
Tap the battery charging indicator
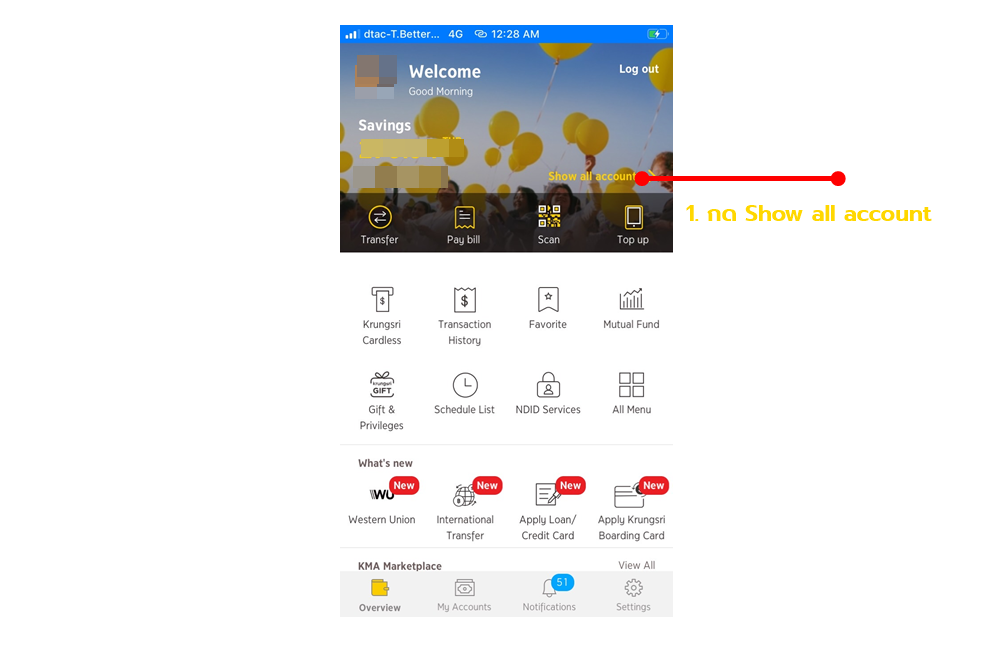(x=657, y=34)
